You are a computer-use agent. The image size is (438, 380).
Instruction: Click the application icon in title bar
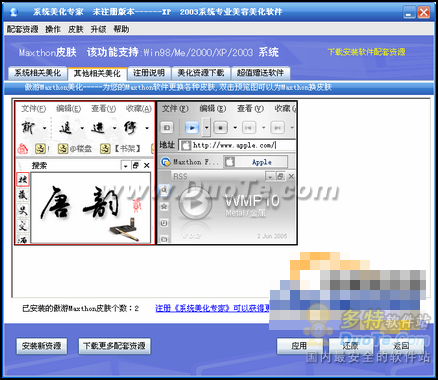point(14,12)
